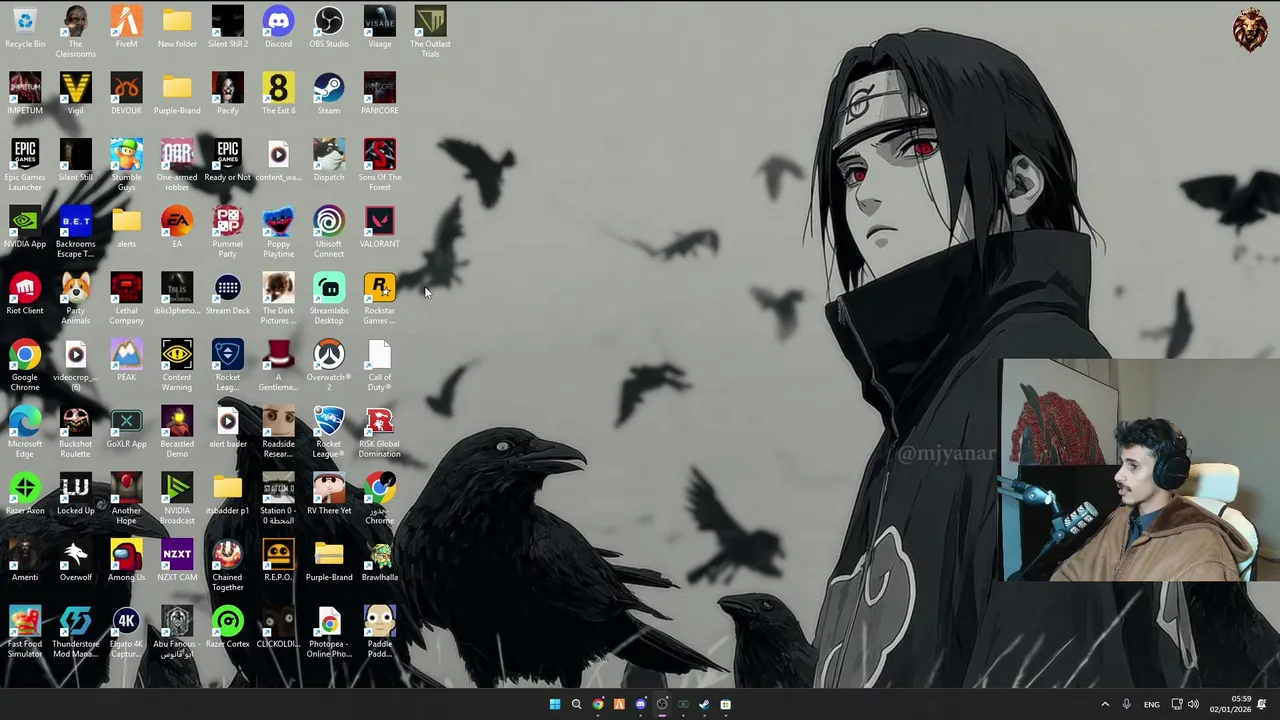Open taskbar Search
1280x720 pixels.
click(576, 704)
